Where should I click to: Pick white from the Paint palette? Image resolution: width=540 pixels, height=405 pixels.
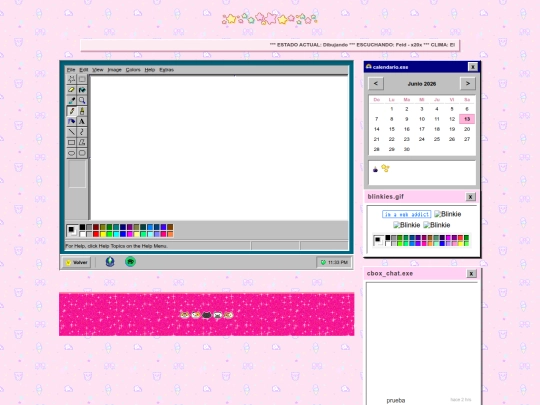[x=82, y=234]
